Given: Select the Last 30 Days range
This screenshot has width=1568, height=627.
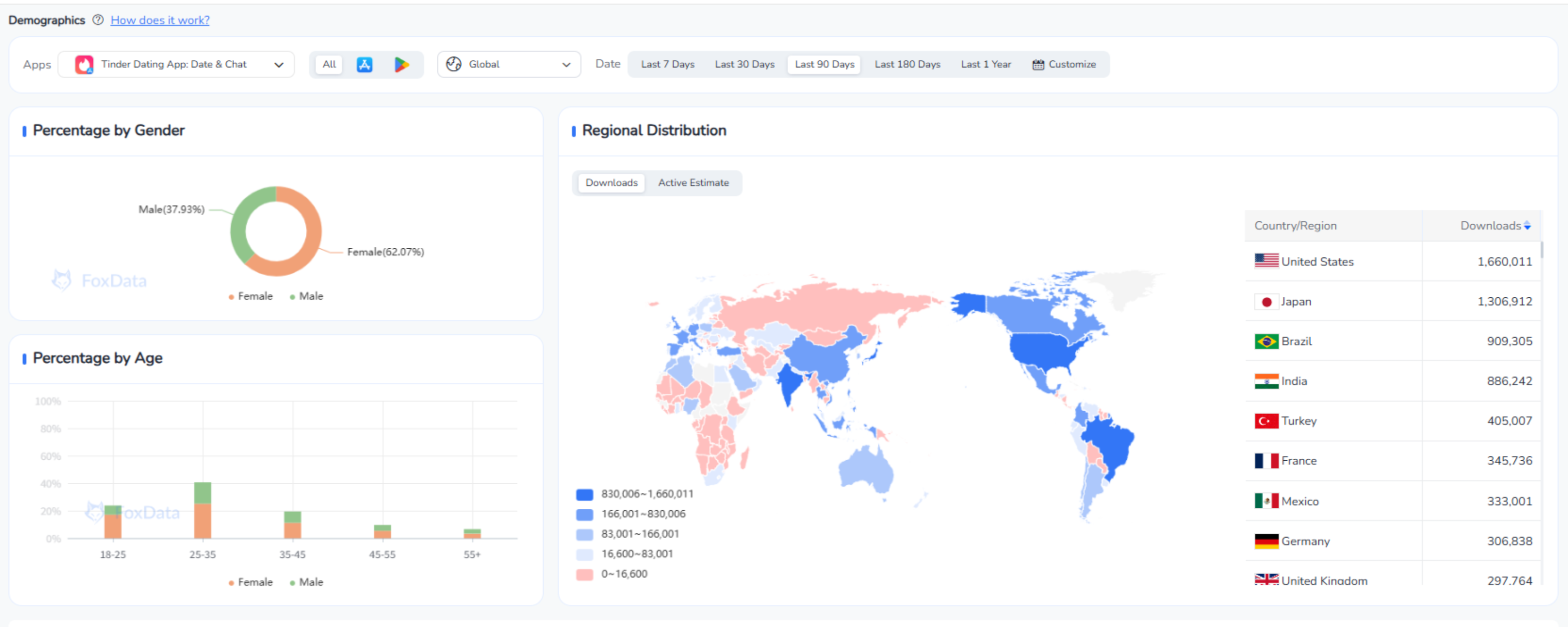Looking at the screenshot, I should [744, 65].
